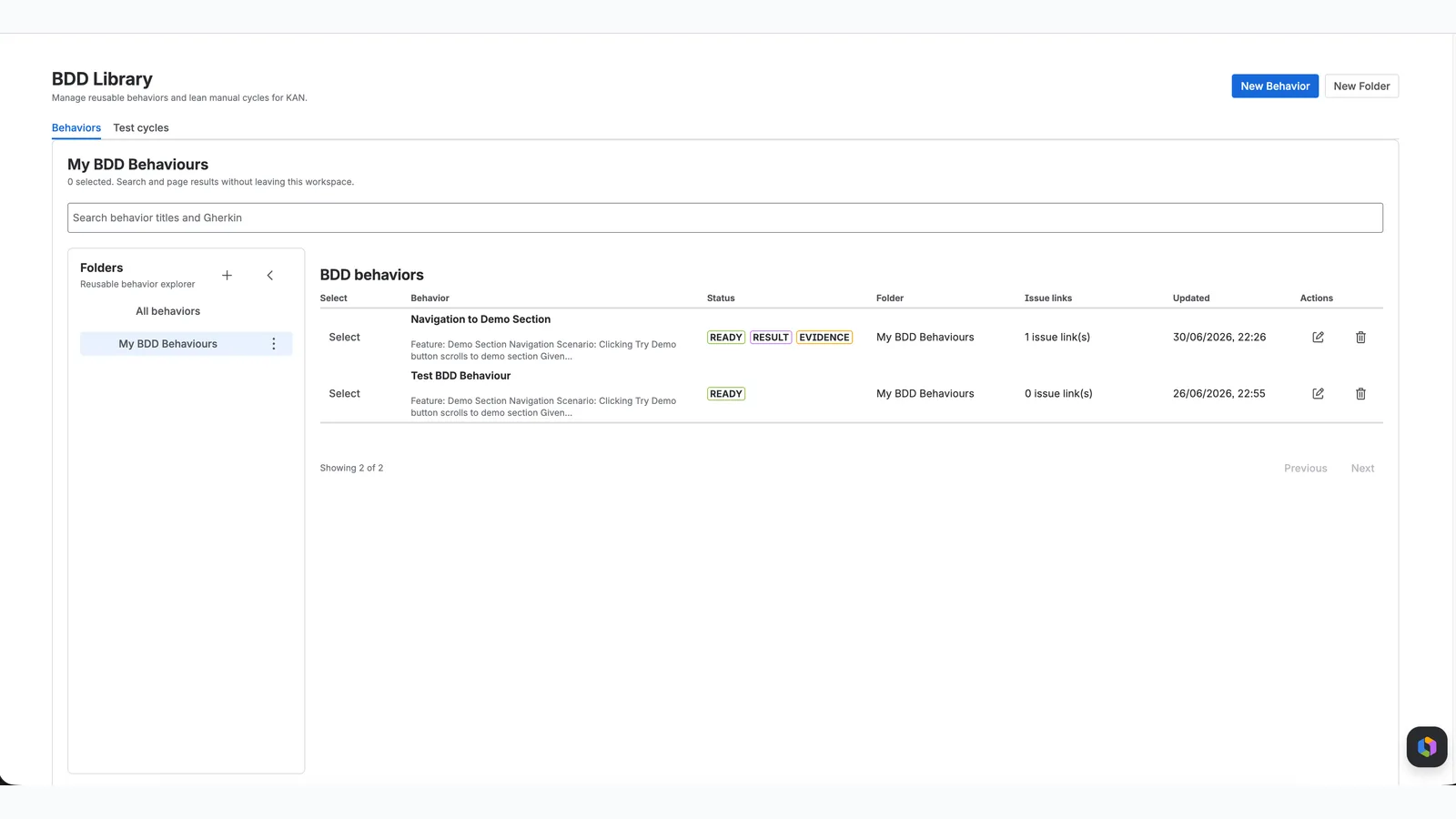Click the 0 issue link(s) cell
The image size is (1456, 819).
click(1058, 393)
